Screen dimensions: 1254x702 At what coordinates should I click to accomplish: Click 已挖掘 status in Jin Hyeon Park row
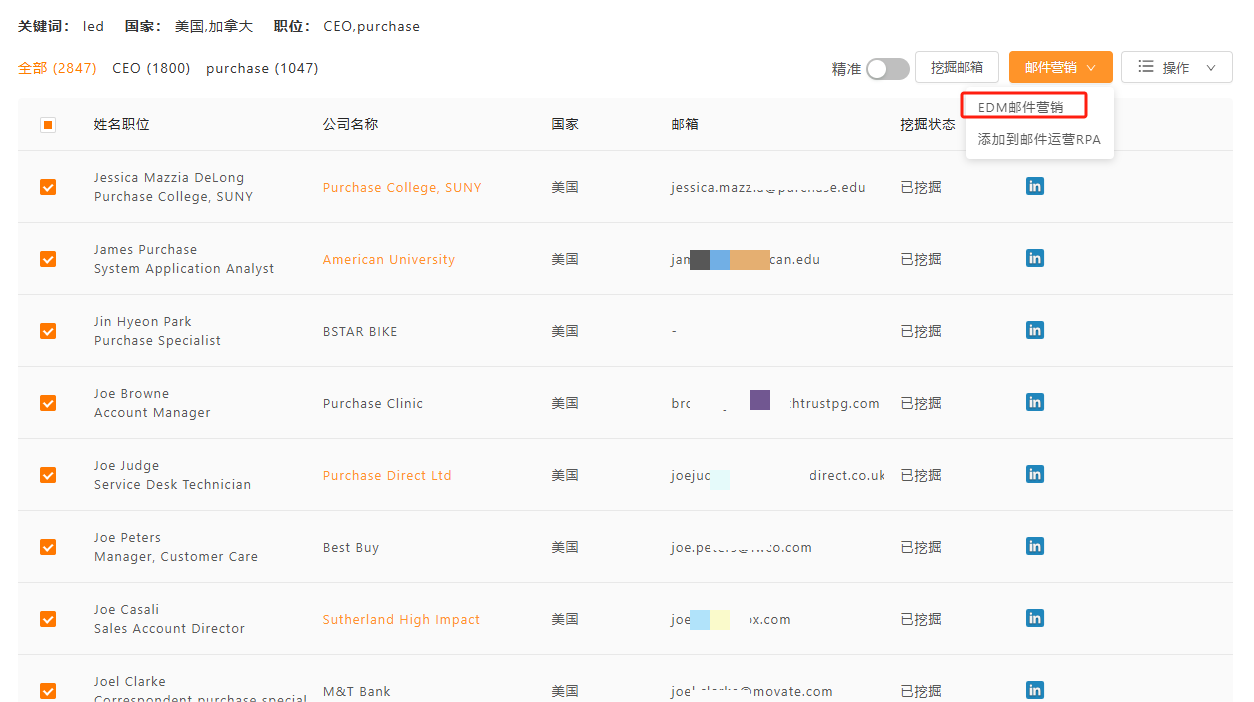pyautogui.click(x=920, y=331)
